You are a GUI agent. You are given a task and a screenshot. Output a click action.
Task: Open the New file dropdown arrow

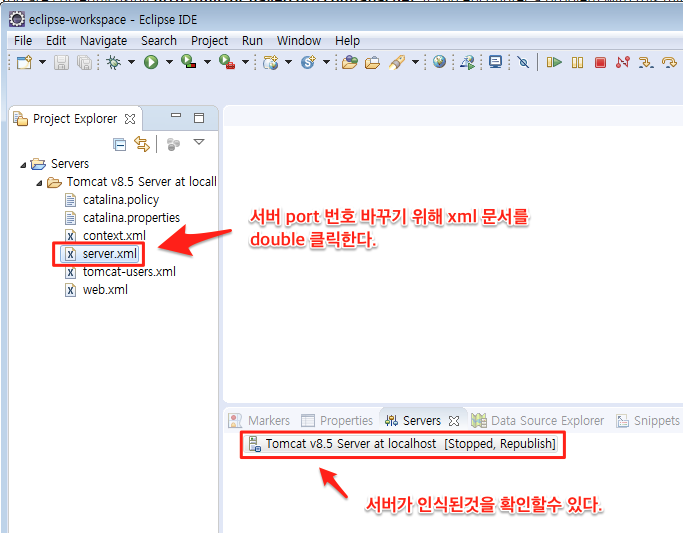pyautogui.click(x=42, y=62)
